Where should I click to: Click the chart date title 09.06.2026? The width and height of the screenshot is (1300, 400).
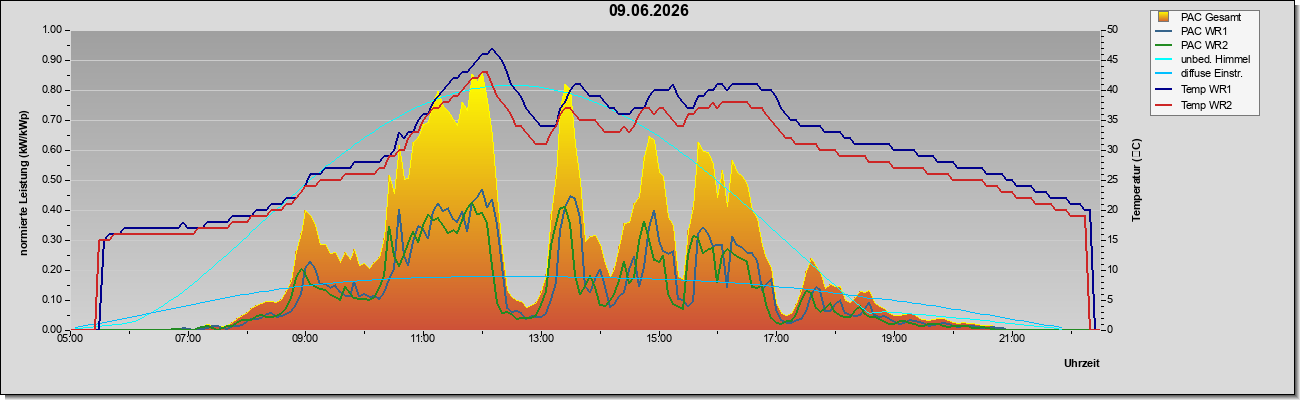649,11
